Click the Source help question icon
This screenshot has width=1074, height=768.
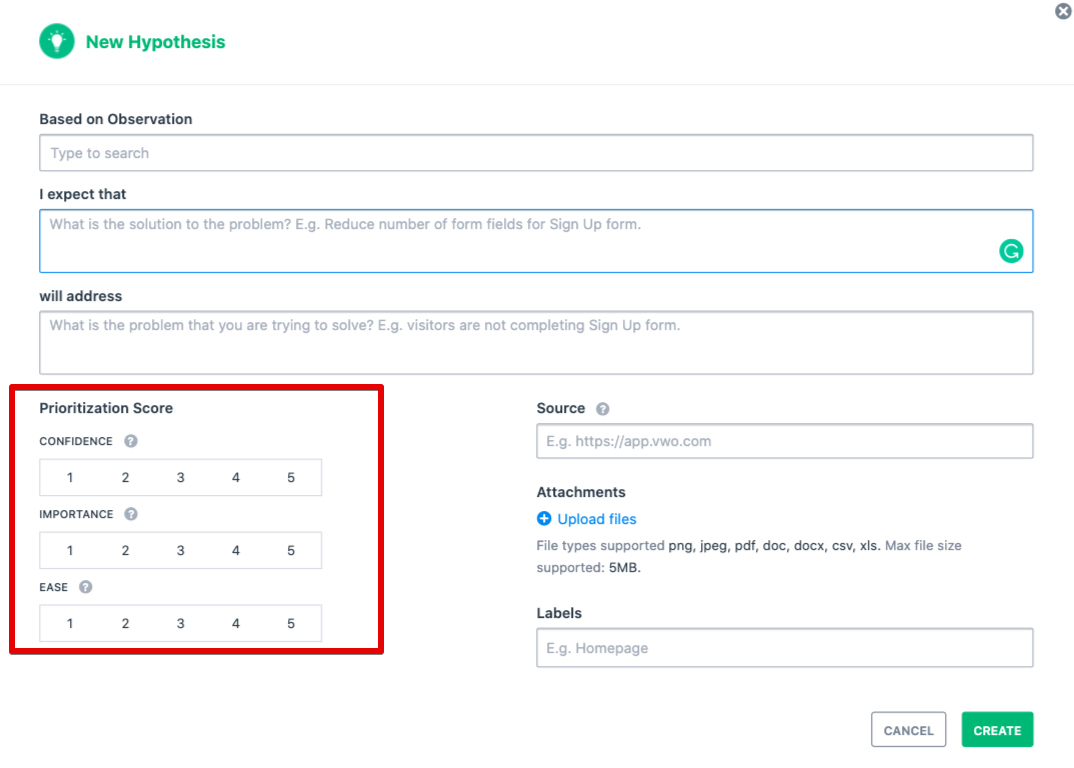[x=603, y=409]
